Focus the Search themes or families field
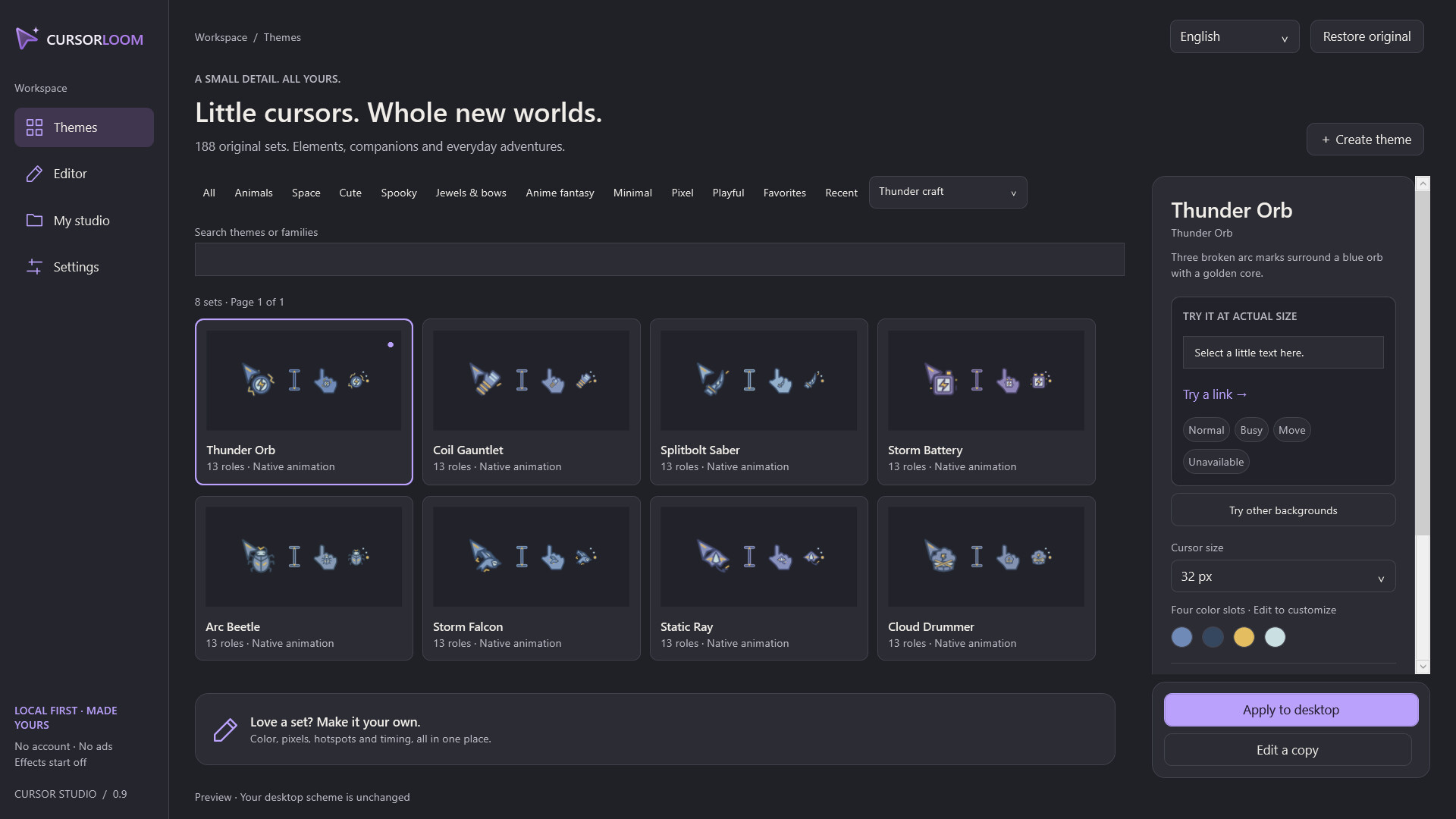Screen dimensions: 1456x819 point(659,259)
